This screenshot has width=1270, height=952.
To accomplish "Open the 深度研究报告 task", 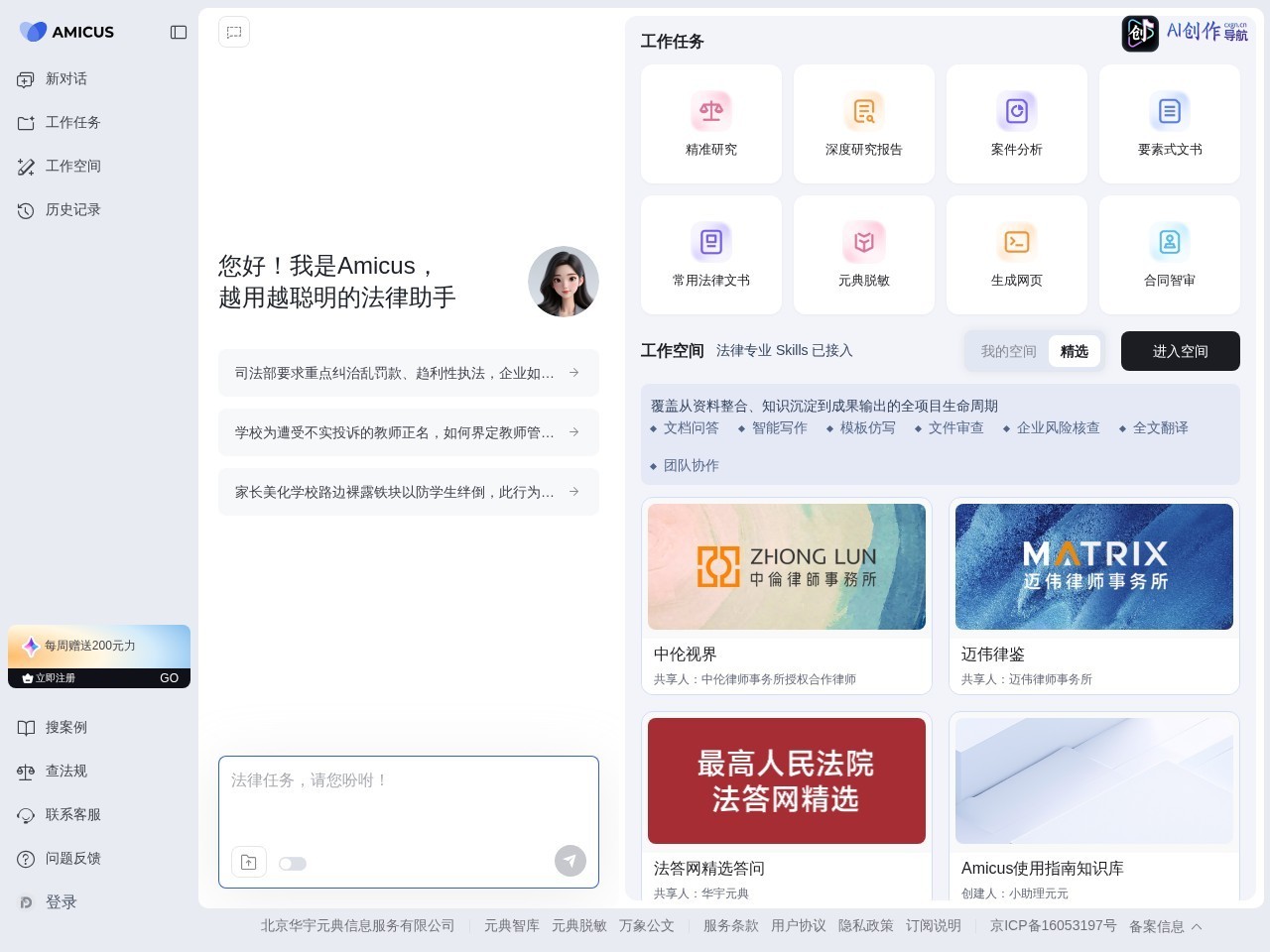I will click(x=864, y=124).
